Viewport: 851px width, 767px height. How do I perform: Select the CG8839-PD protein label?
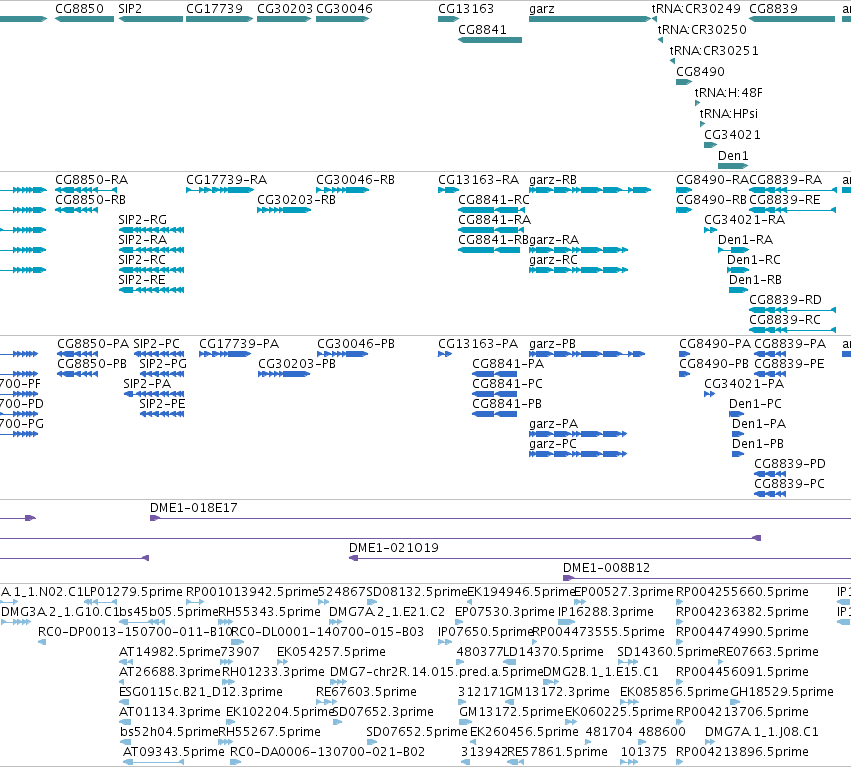tap(790, 464)
